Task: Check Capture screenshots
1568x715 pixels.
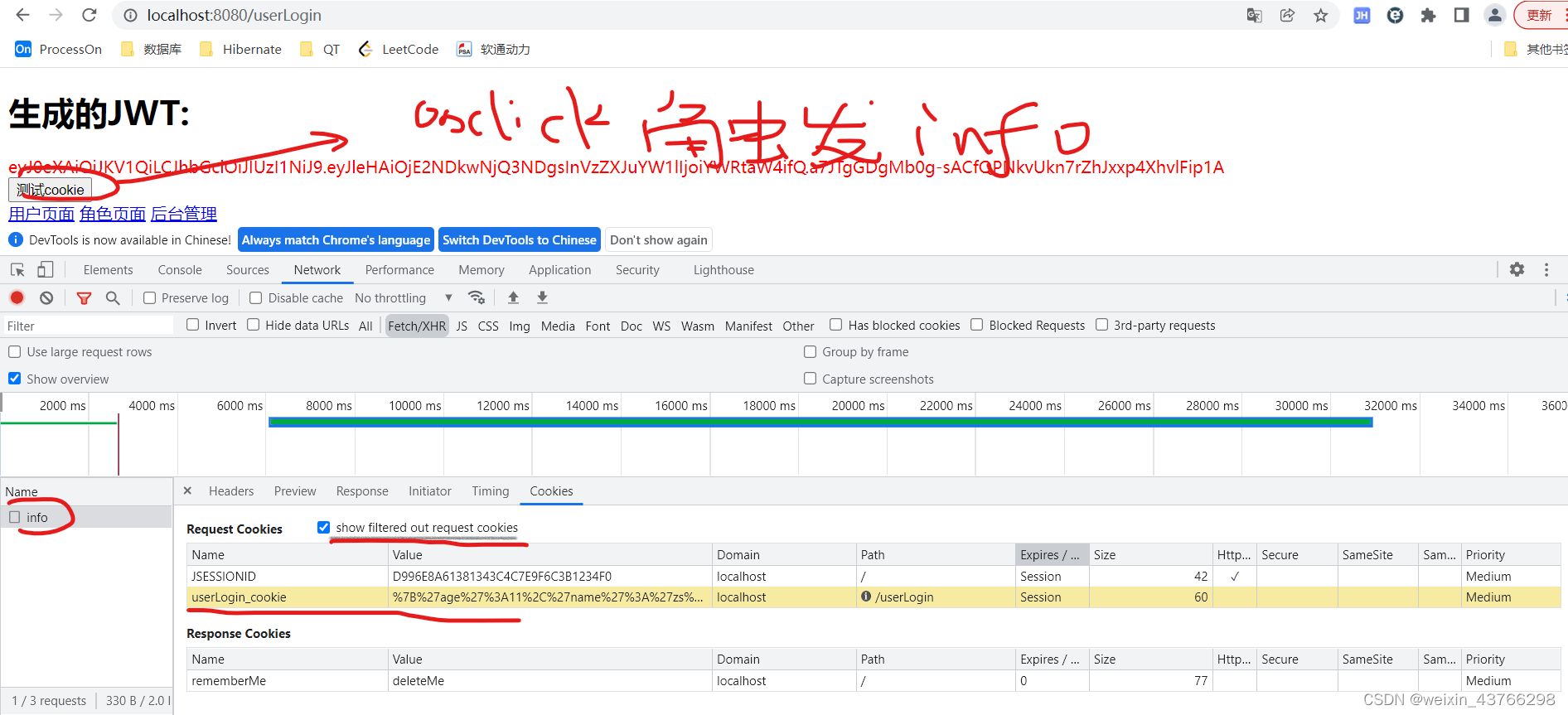Action: tap(810, 379)
